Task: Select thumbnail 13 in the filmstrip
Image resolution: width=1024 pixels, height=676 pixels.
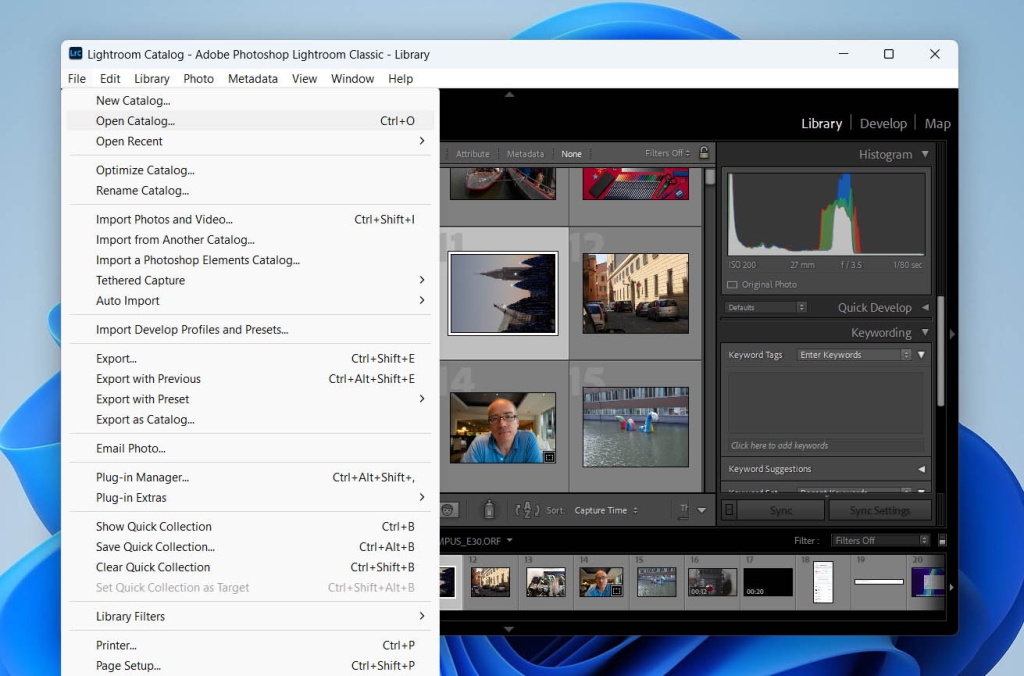Action: (x=545, y=580)
